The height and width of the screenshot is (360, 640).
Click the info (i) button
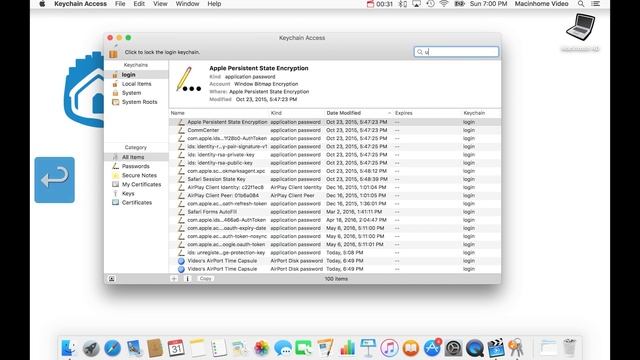187,279
